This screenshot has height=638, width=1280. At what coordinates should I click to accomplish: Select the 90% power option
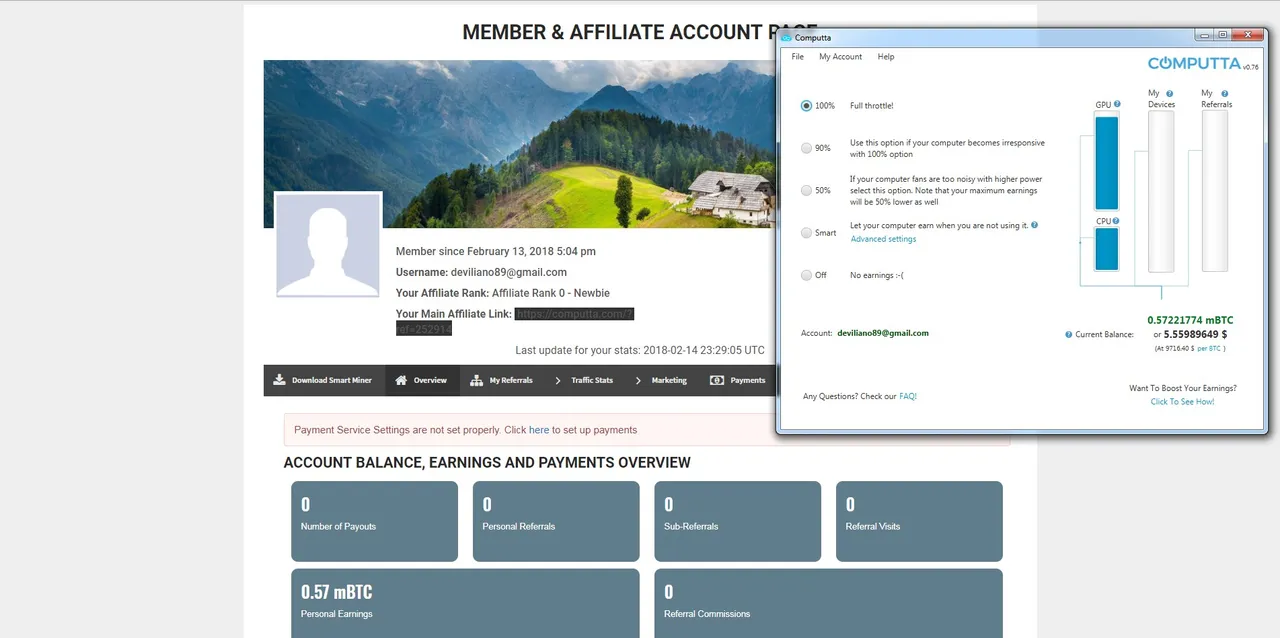(807, 148)
